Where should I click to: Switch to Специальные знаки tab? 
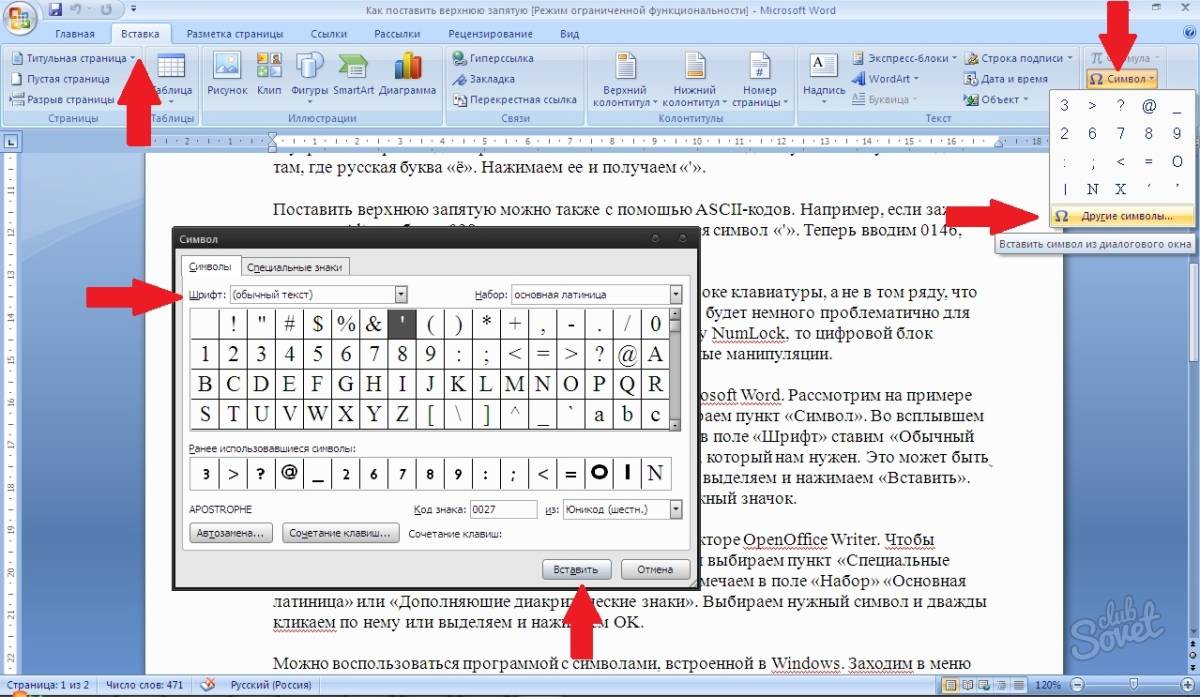pos(294,267)
